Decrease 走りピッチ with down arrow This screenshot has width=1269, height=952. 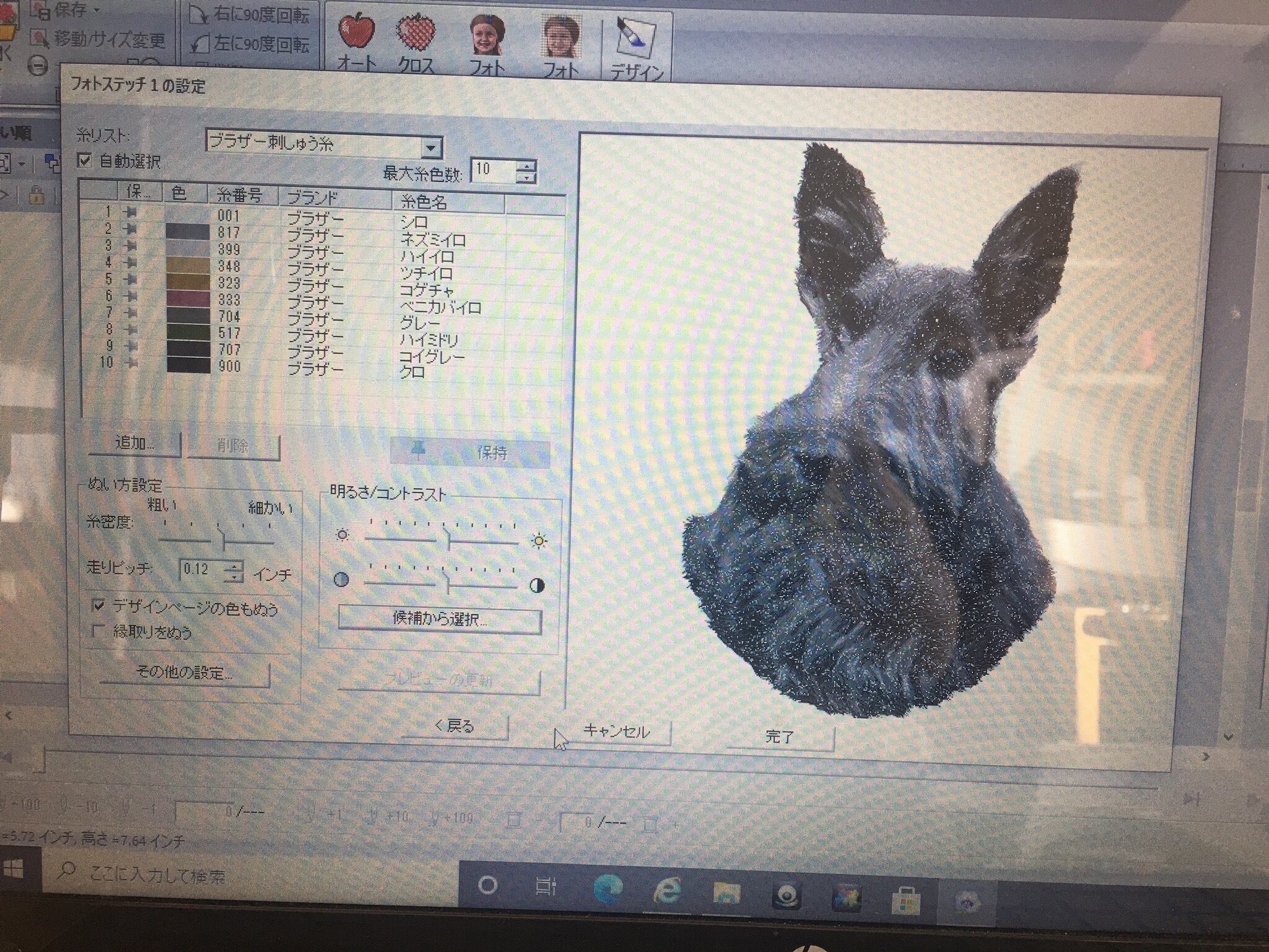(233, 577)
